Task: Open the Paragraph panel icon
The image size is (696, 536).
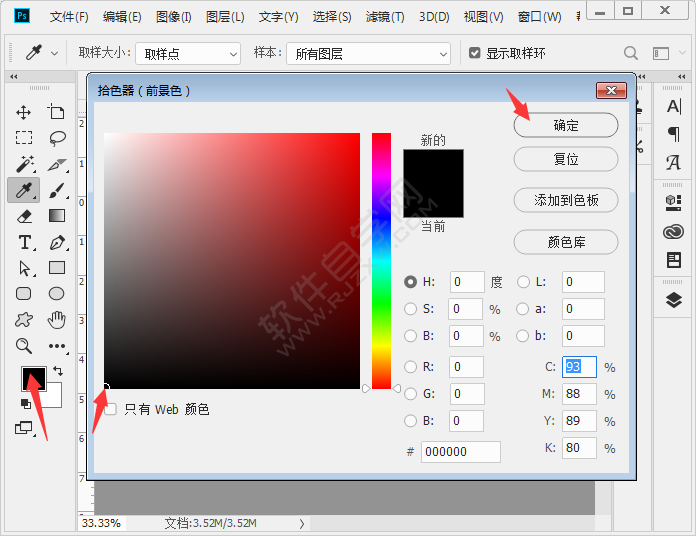Action: pos(674,134)
